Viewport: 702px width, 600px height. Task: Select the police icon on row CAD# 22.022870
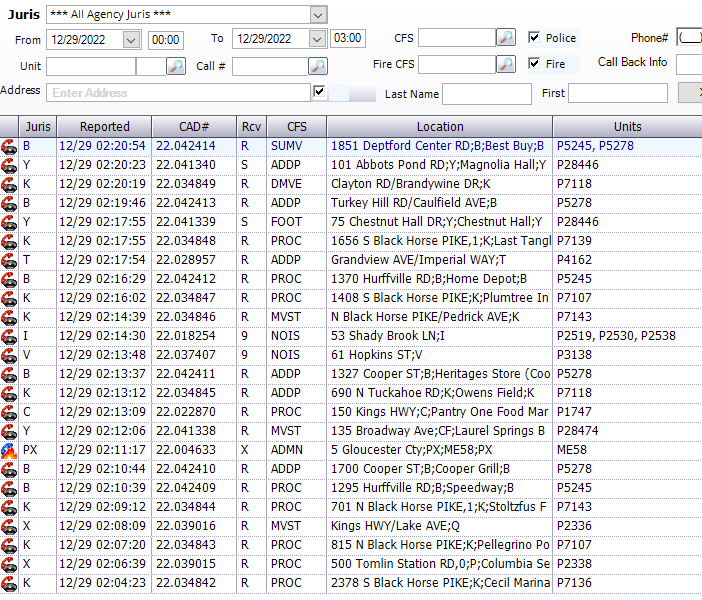pos(9,412)
